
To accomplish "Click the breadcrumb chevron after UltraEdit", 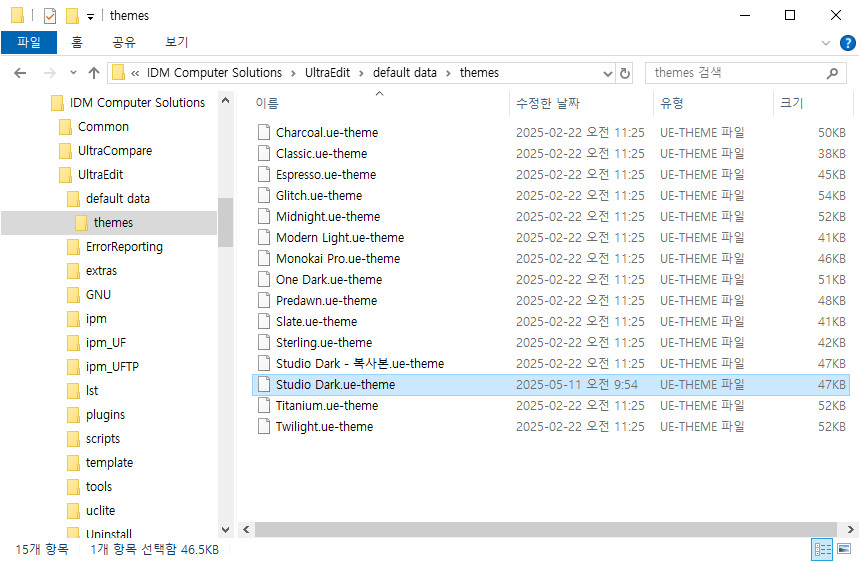I will (x=361, y=73).
